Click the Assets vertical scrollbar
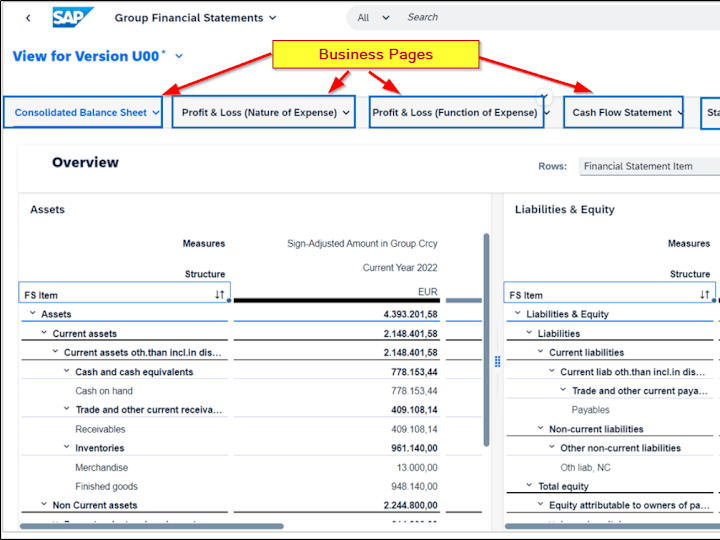Screen dimensions: 720x540 (x=486, y=340)
